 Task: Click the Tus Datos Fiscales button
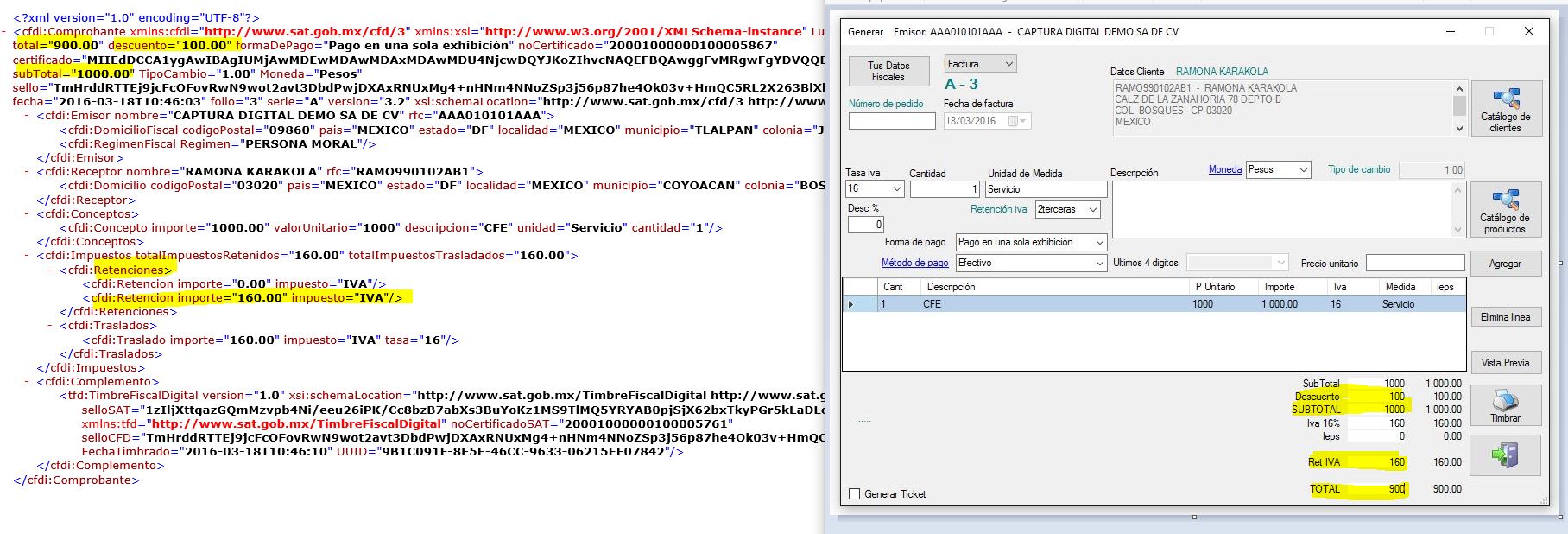pyautogui.click(x=888, y=71)
